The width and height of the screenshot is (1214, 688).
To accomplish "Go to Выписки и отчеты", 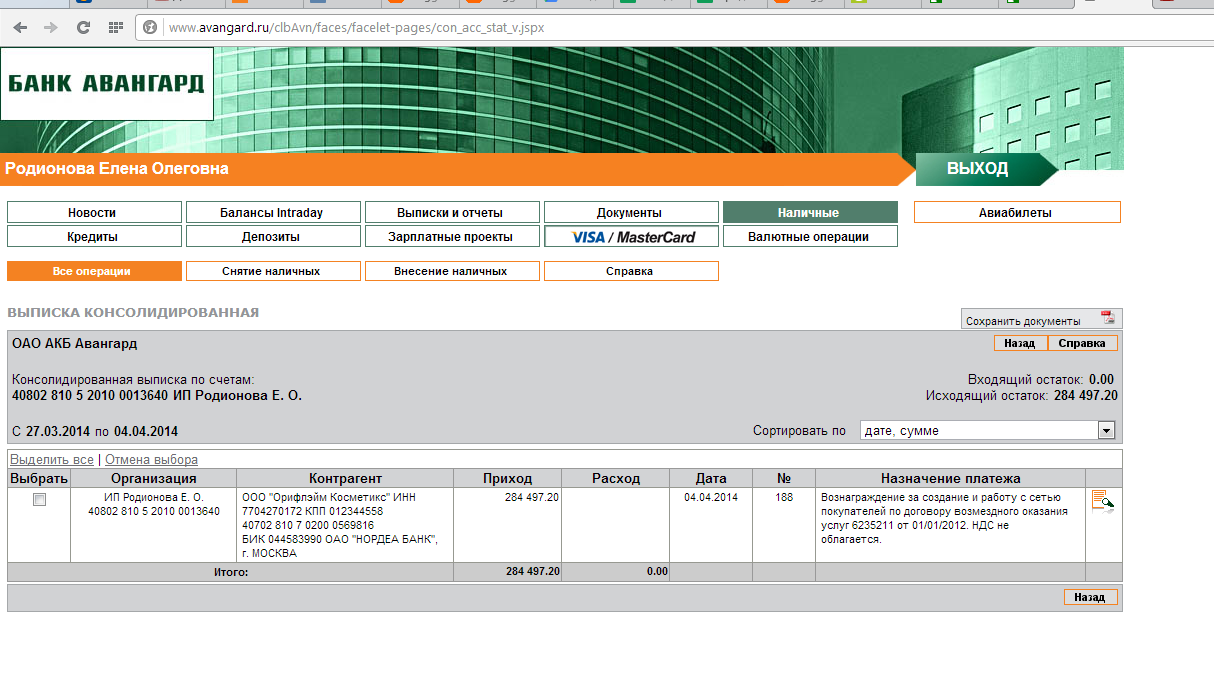I will pyautogui.click(x=452, y=212).
